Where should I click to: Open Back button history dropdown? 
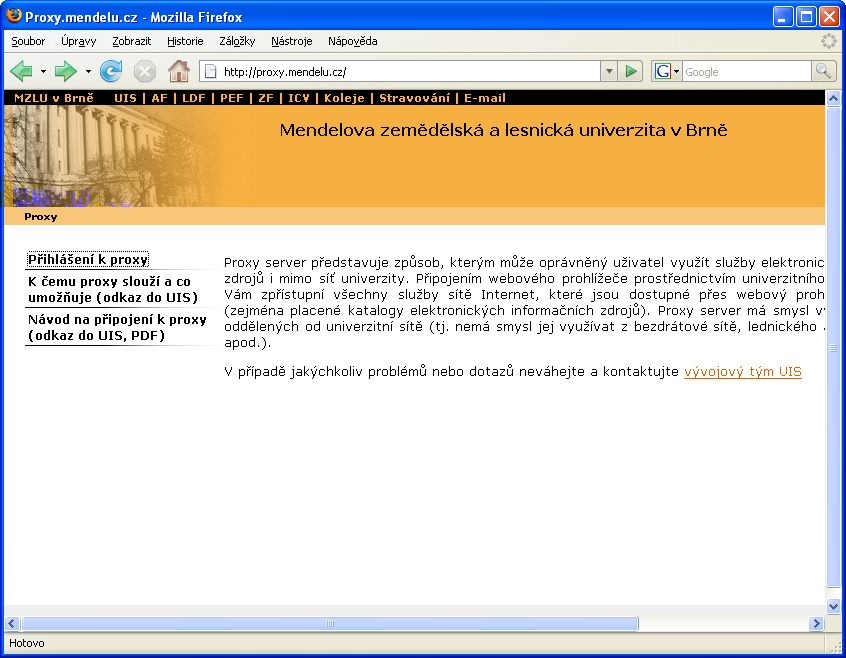pos(43,71)
